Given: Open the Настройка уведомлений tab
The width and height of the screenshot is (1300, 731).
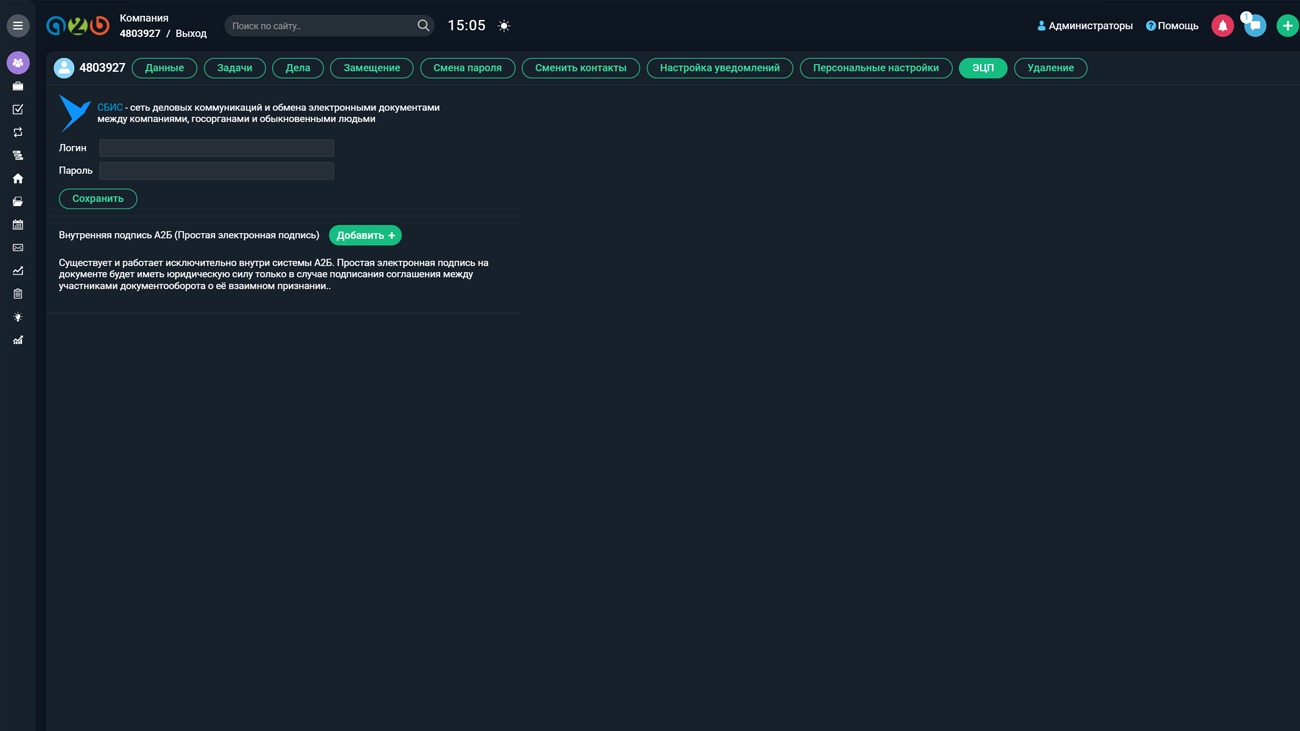Looking at the screenshot, I should click(x=719, y=68).
